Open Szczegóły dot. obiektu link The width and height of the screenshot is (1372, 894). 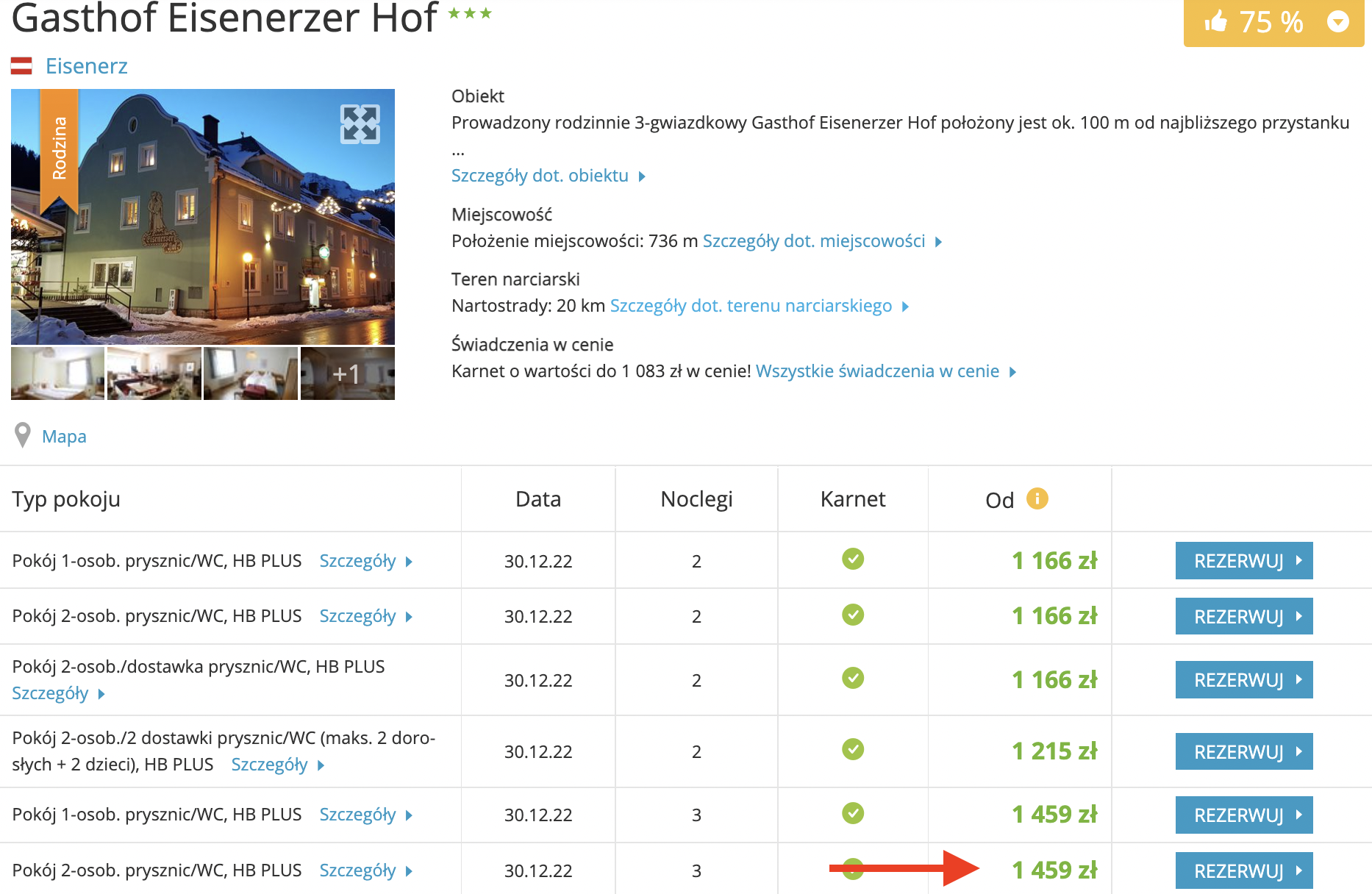[x=548, y=176]
